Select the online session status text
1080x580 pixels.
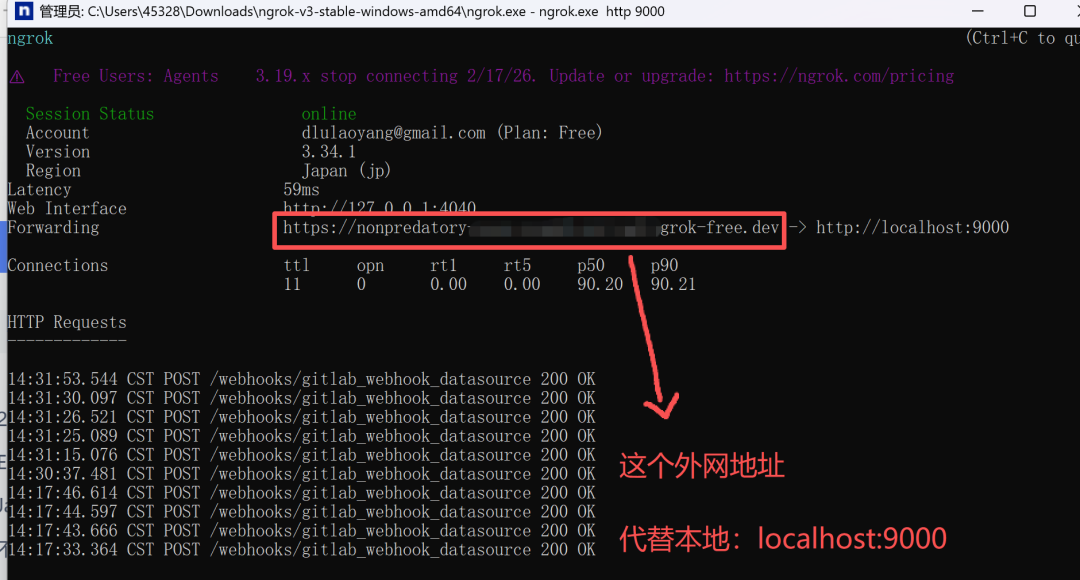point(329,114)
